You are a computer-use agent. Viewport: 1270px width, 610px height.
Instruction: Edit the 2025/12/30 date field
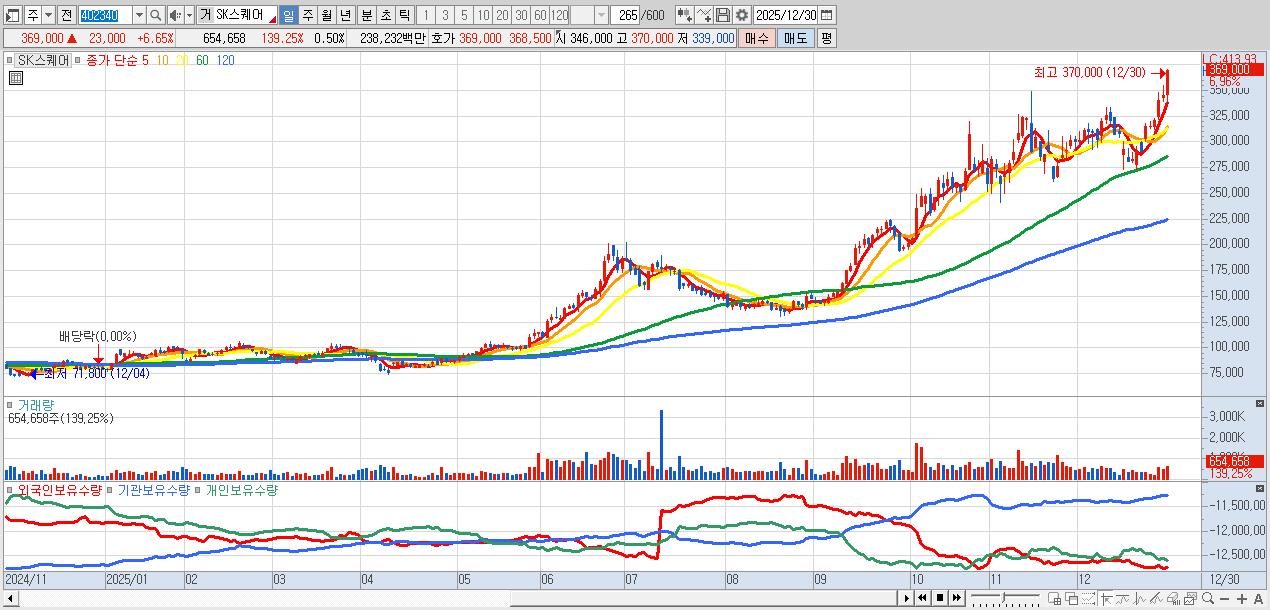785,15
